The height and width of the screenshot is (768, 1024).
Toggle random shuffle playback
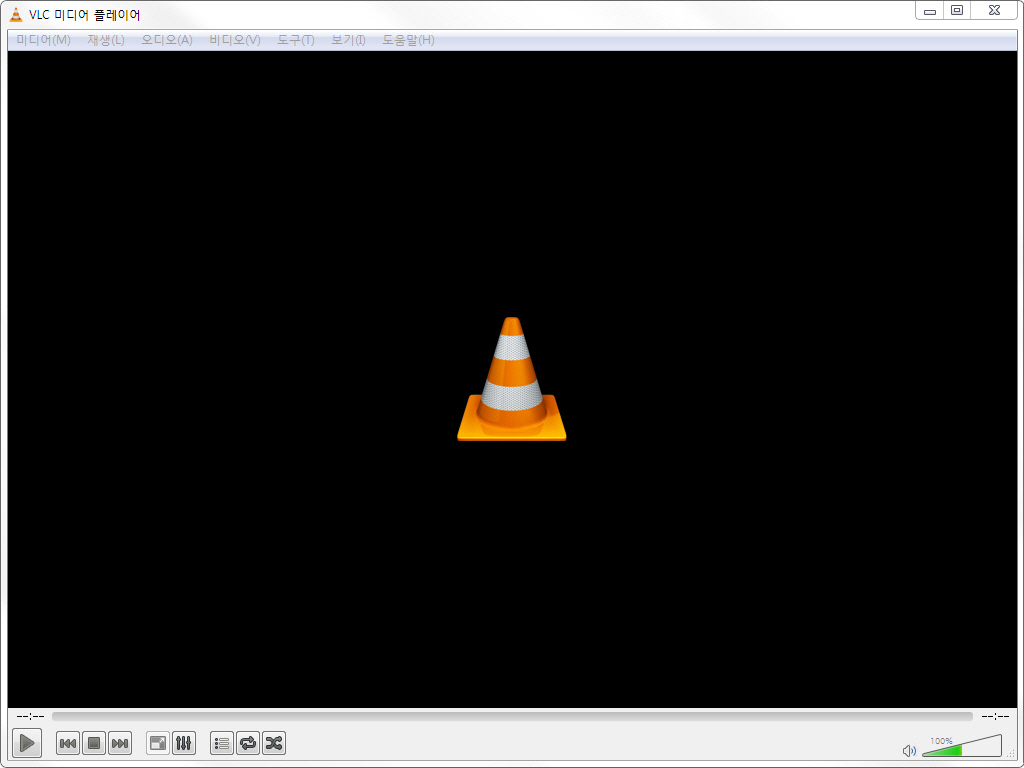274,743
